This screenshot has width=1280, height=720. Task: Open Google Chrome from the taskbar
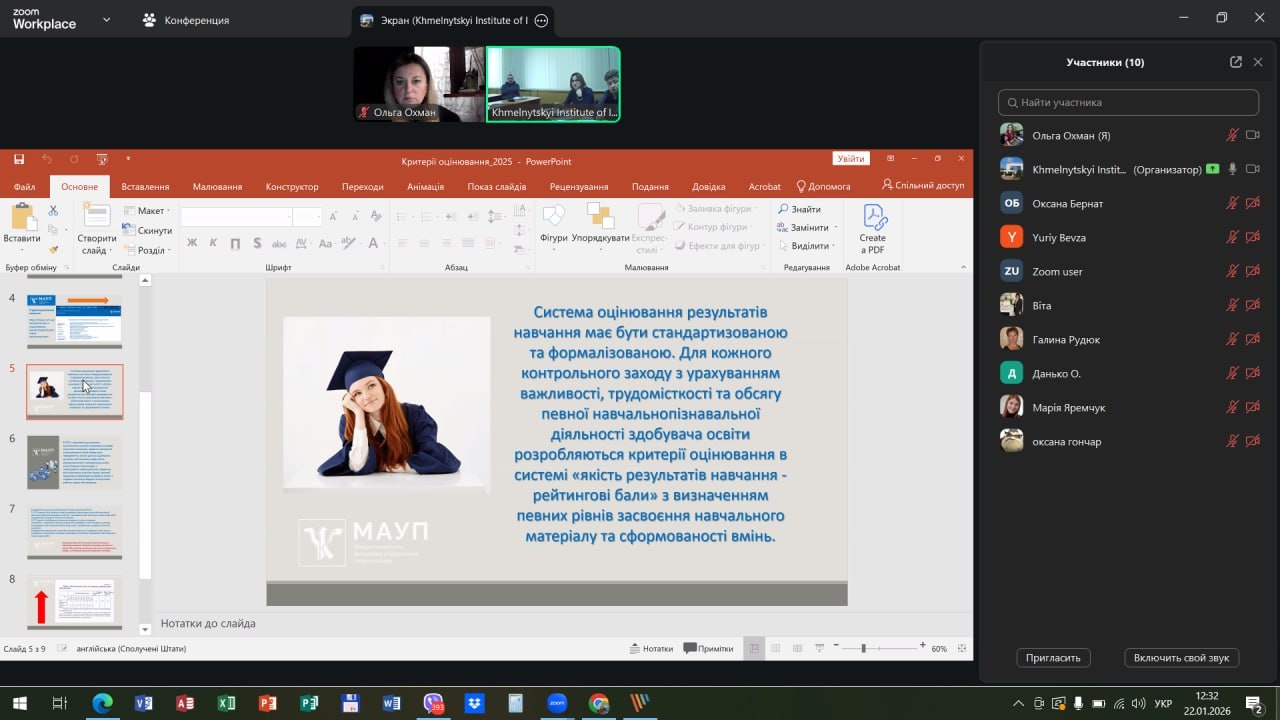(598, 703)
